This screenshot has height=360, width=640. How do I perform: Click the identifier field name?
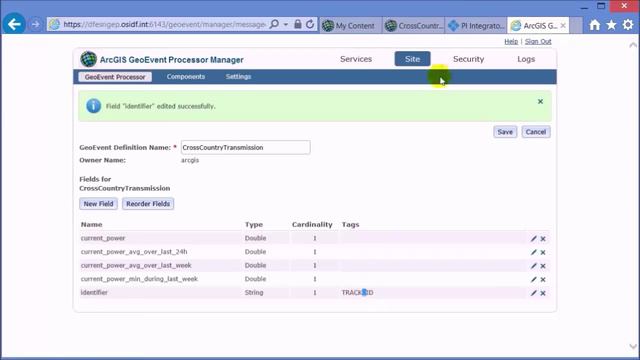tap(94, 292)
